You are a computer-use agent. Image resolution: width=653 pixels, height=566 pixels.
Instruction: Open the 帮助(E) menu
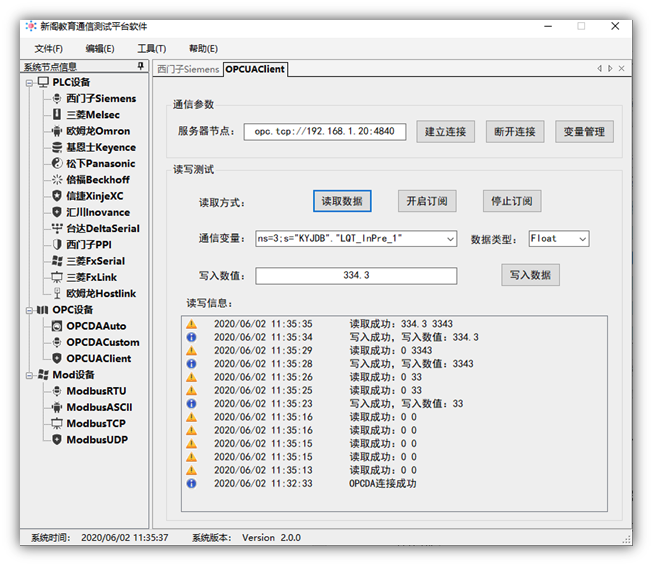[203, 49]
